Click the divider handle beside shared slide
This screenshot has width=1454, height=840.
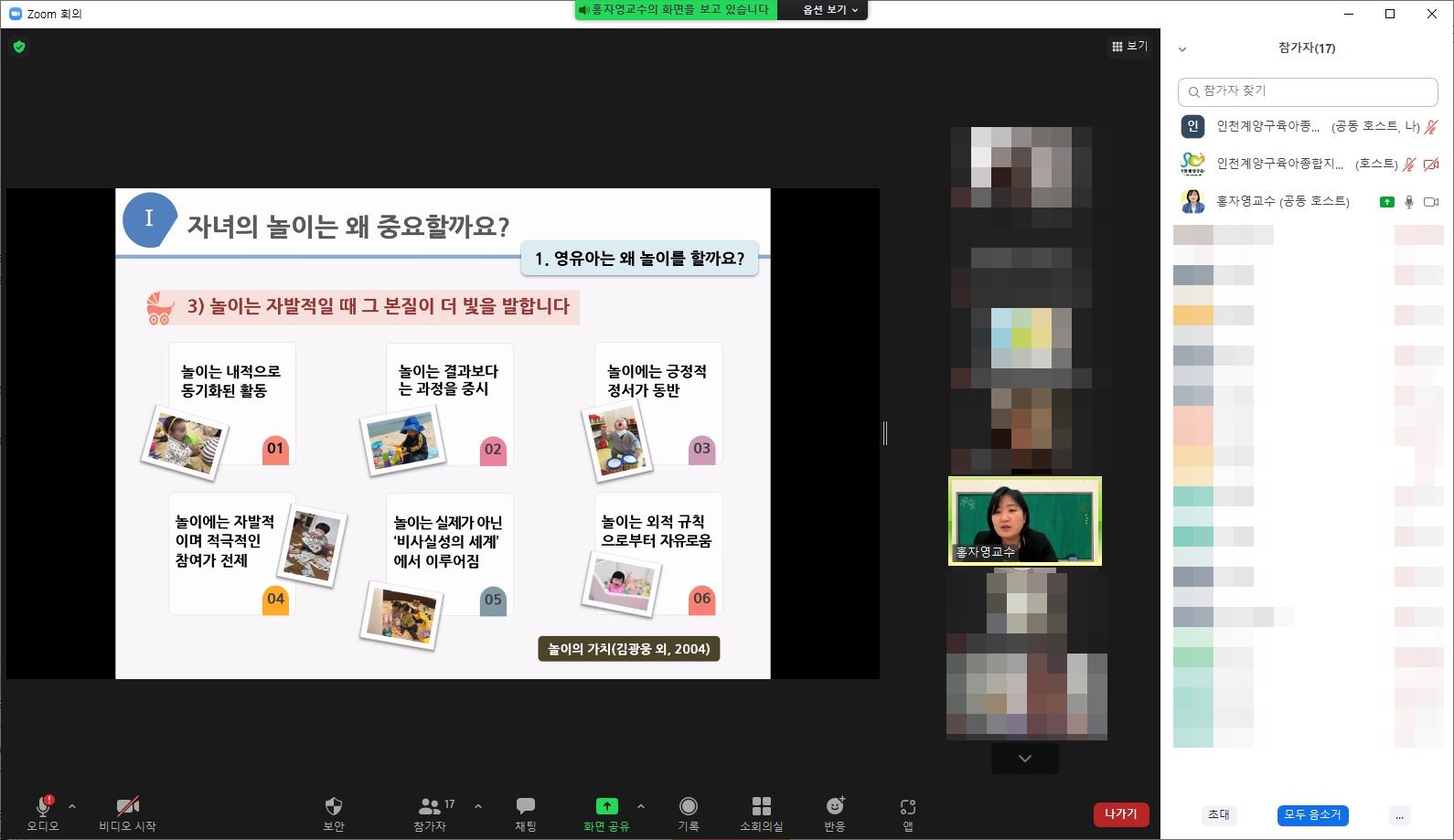[x=884, y=433]
